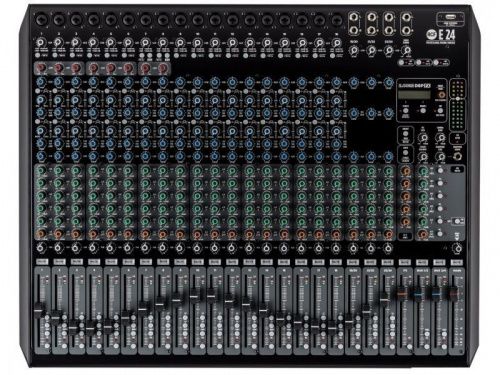Click the channel 1 pan knob above mute

tap(41, 248)
